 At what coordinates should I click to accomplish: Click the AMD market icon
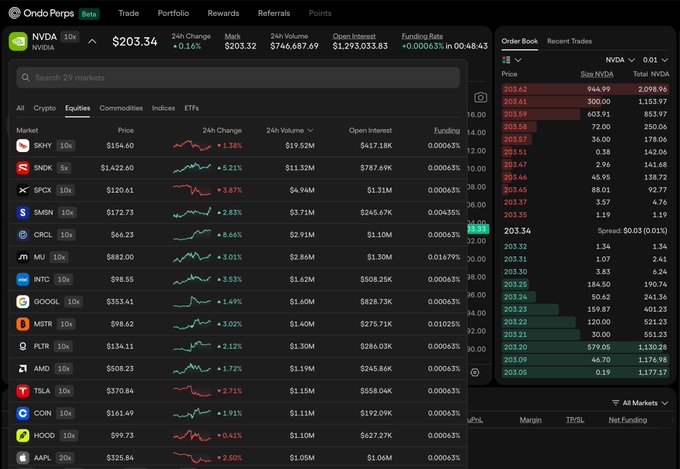point(23,369)
